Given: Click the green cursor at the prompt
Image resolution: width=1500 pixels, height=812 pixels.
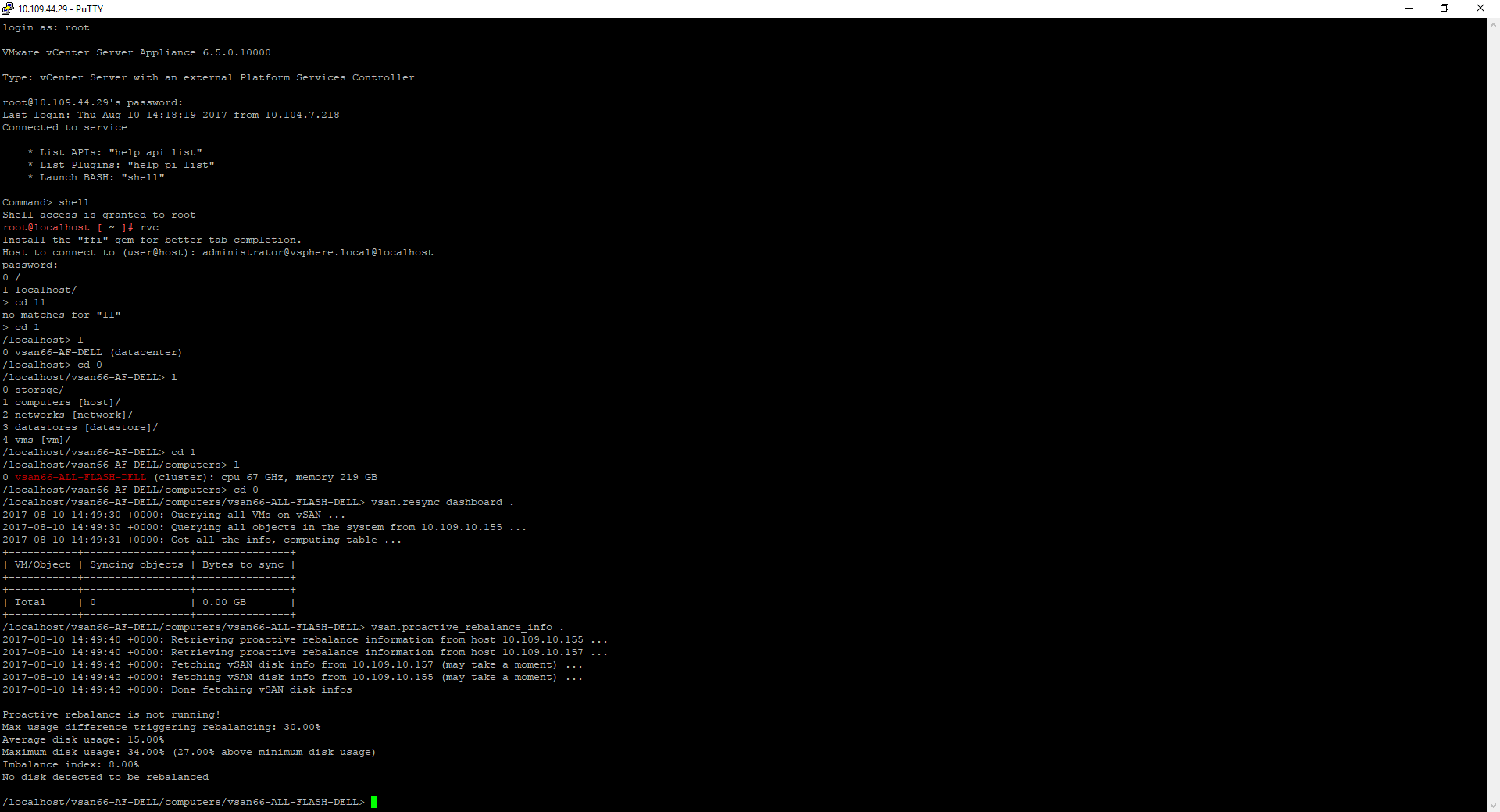Looking at the screenshot, I should click(374, 802).
